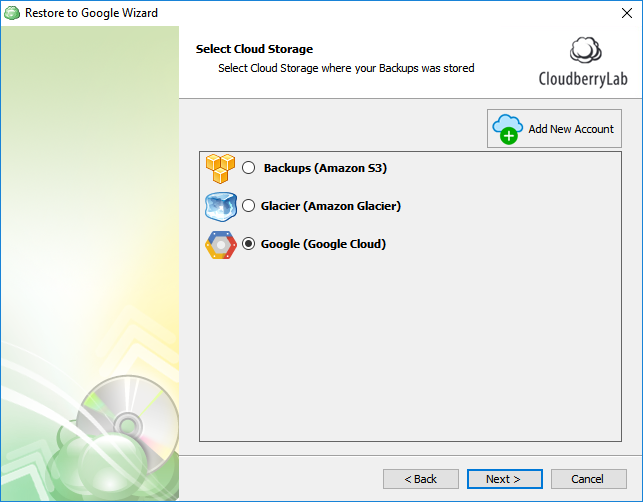Click the Google Cloud hexagon icon

coord(221,245)
